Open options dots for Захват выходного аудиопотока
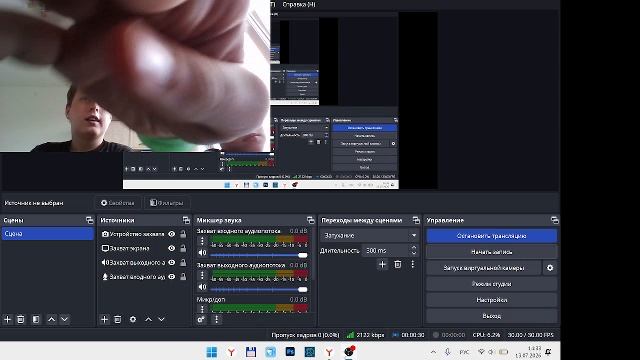This screenshot has width=640, height=360. 202,276
